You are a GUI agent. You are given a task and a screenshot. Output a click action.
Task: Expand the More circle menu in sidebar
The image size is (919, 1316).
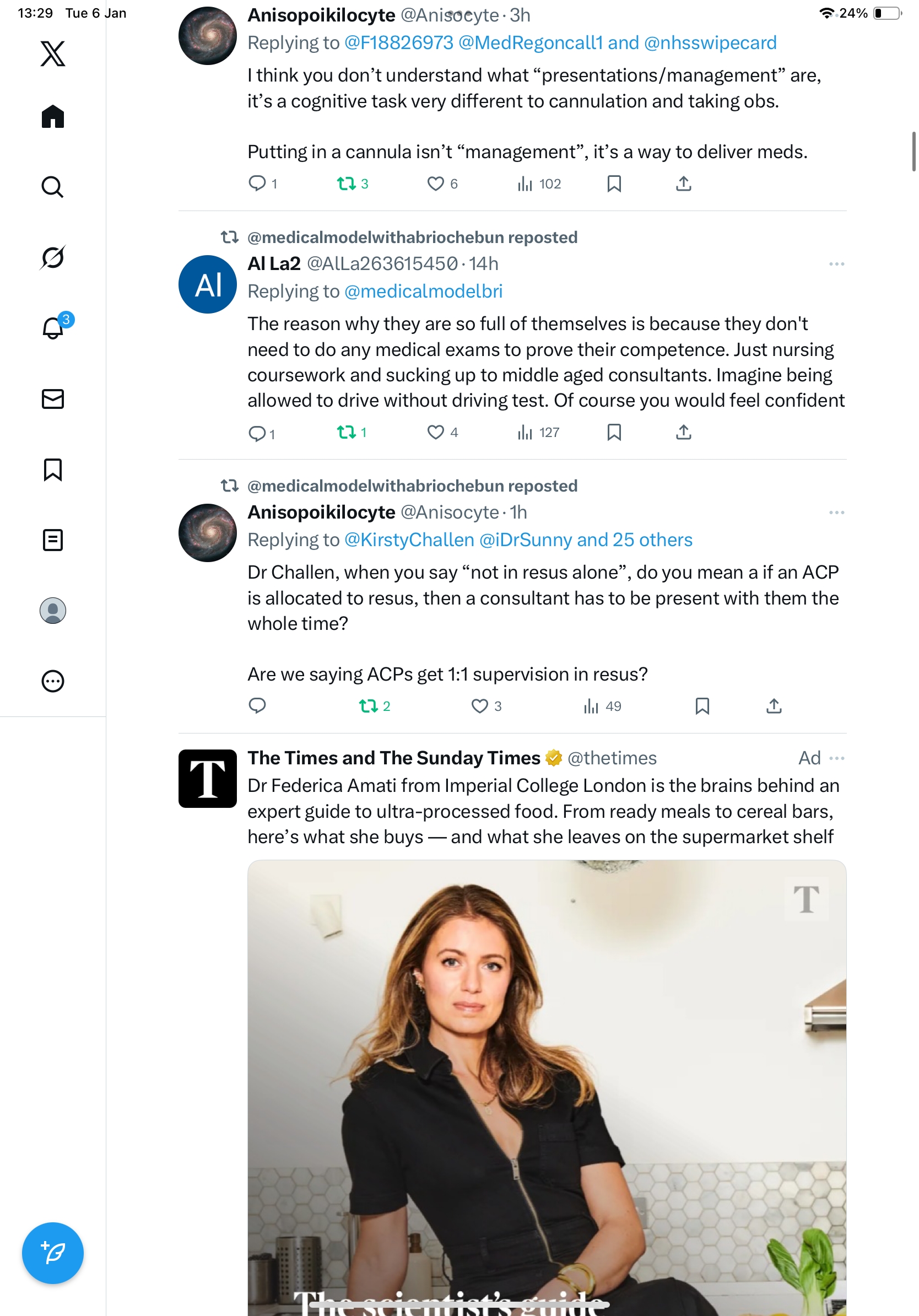point(53,682)
